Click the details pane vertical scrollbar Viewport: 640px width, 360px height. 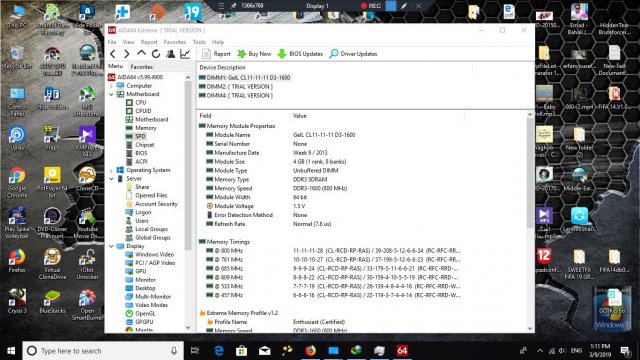(x=530, y=173)
